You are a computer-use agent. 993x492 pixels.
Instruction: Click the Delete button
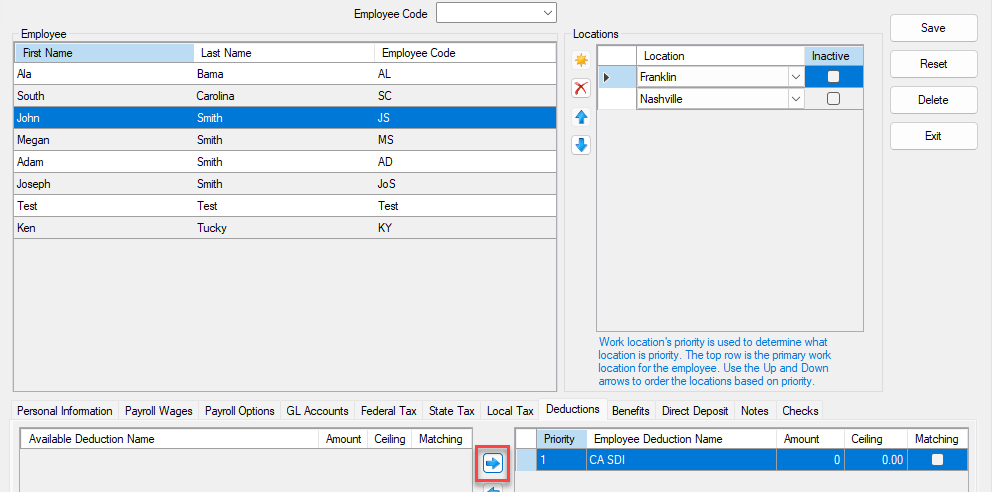(933, 100)
